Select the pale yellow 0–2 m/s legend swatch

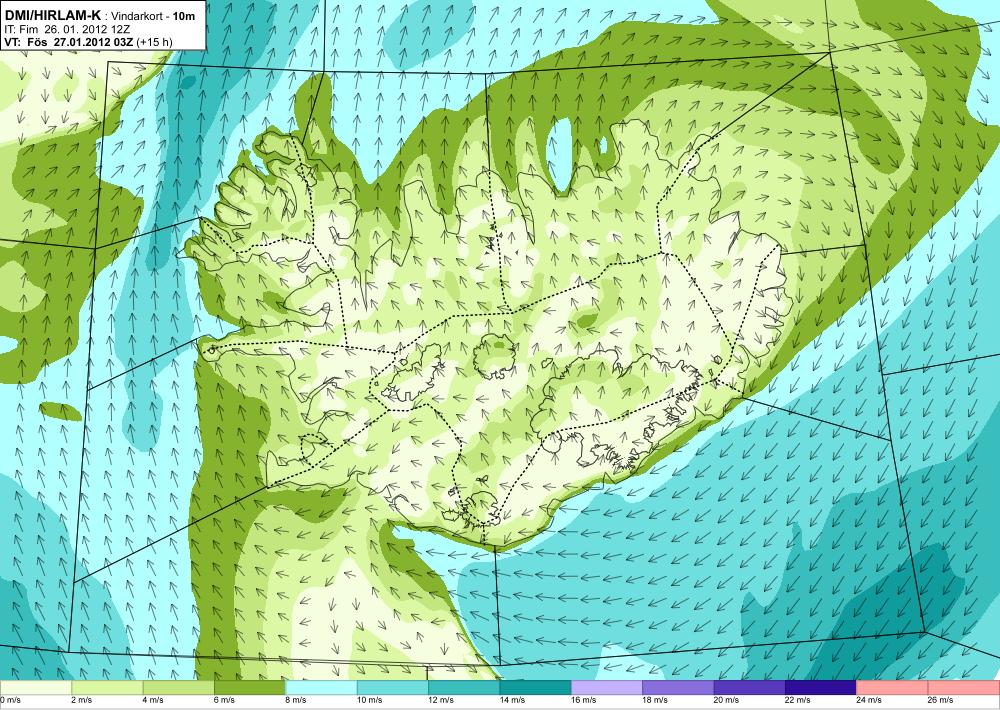(x=36, y=688)
